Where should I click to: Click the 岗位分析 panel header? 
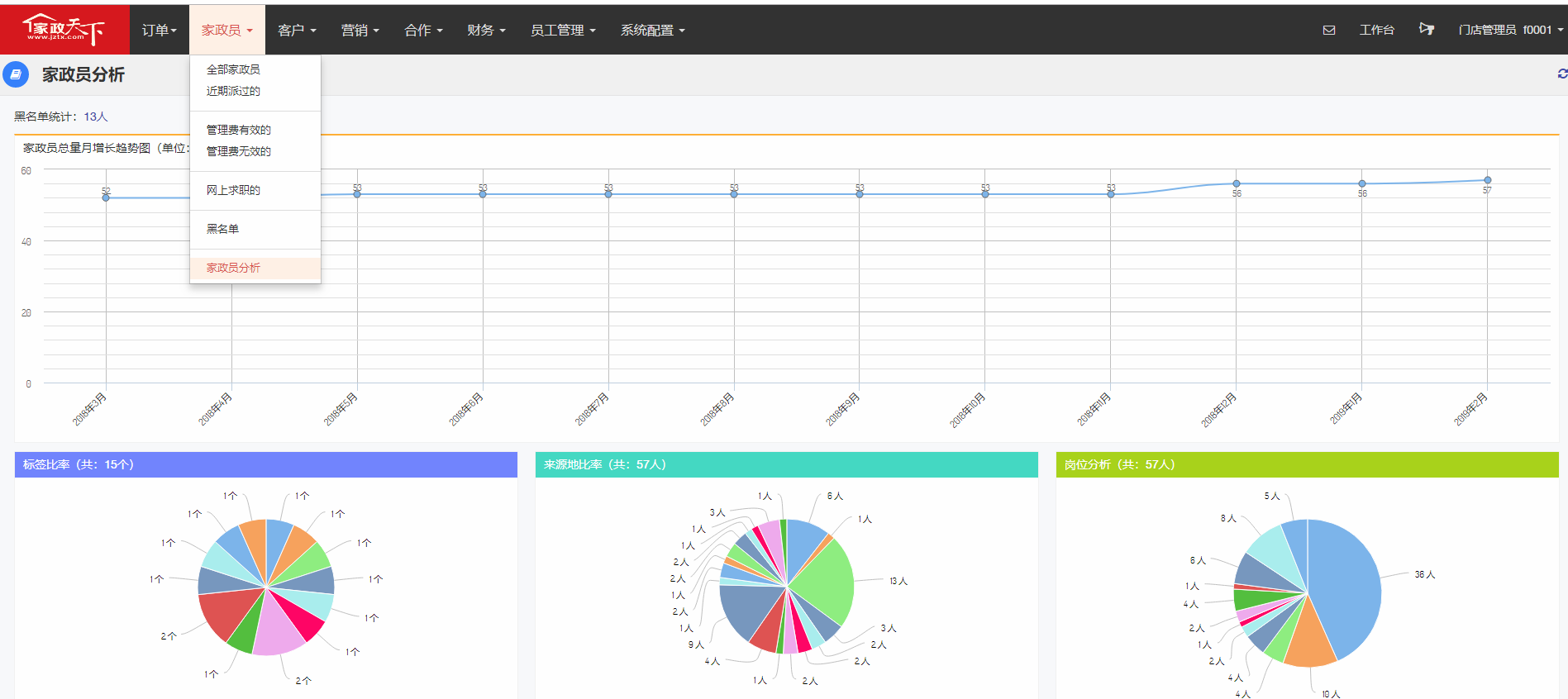[1308, 464]
